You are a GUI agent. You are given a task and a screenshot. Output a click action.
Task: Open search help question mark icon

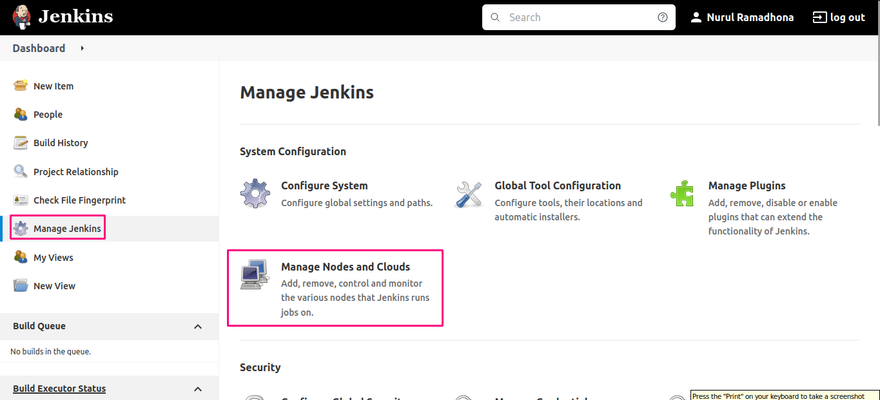point(662,17)
